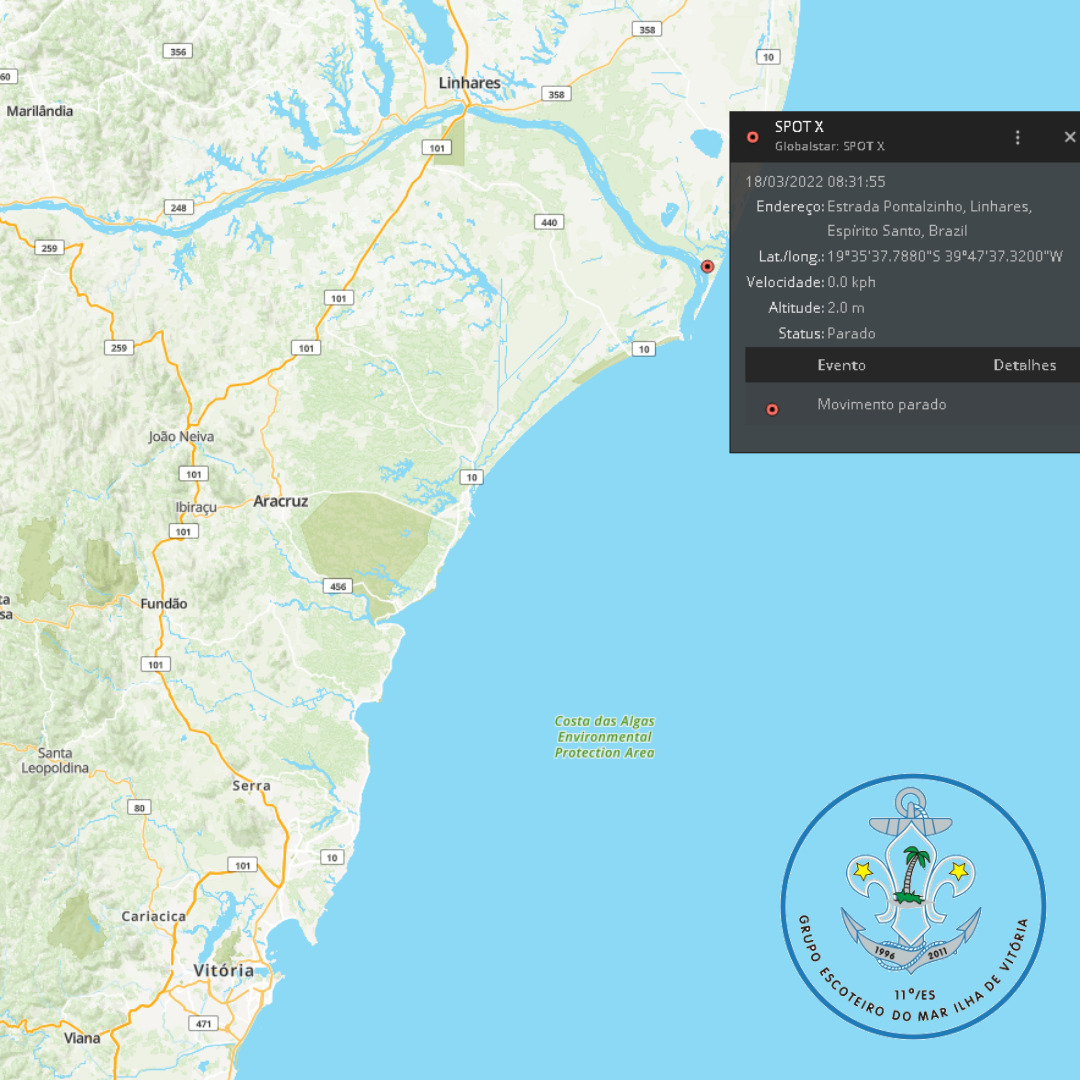Close the SPOT X info popup
This screenshot has width=1080, height=1080.
tap(1069, 137)
